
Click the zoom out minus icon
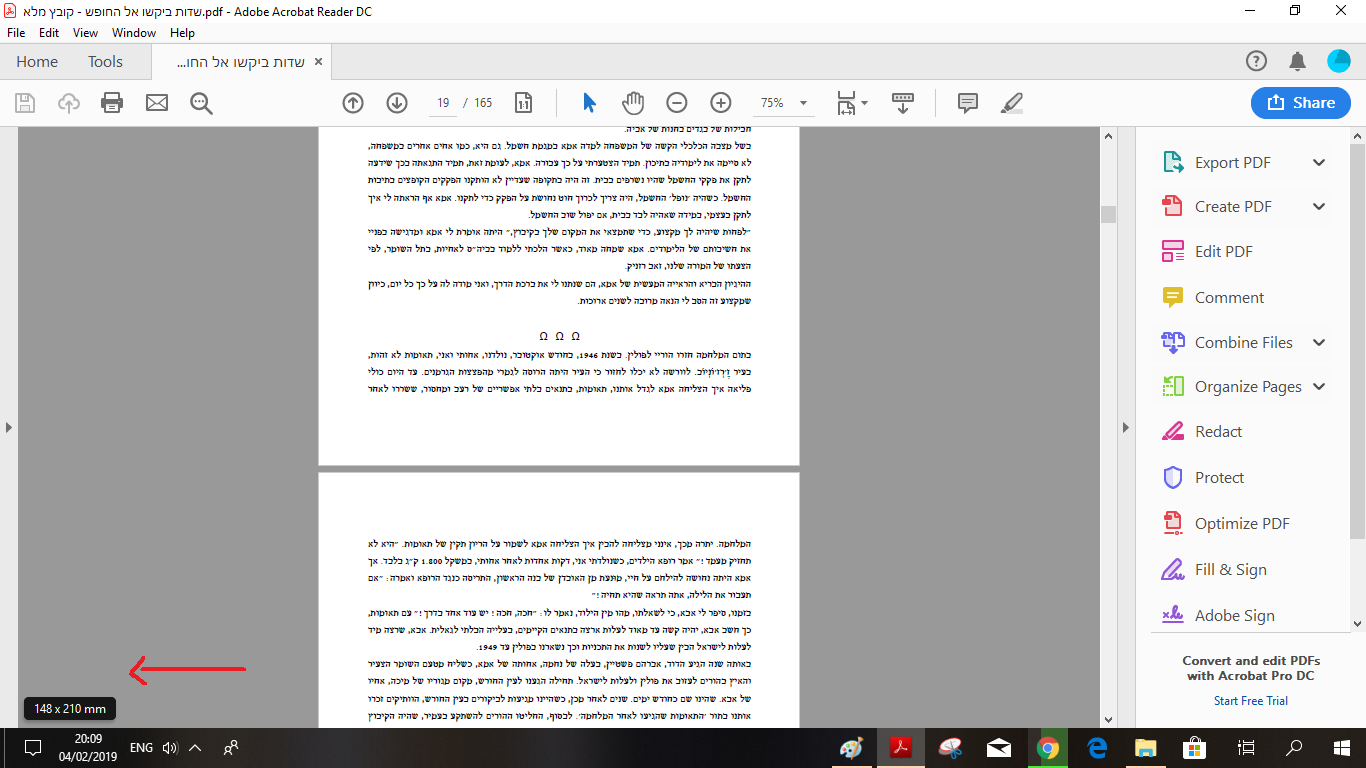(677, 102)
